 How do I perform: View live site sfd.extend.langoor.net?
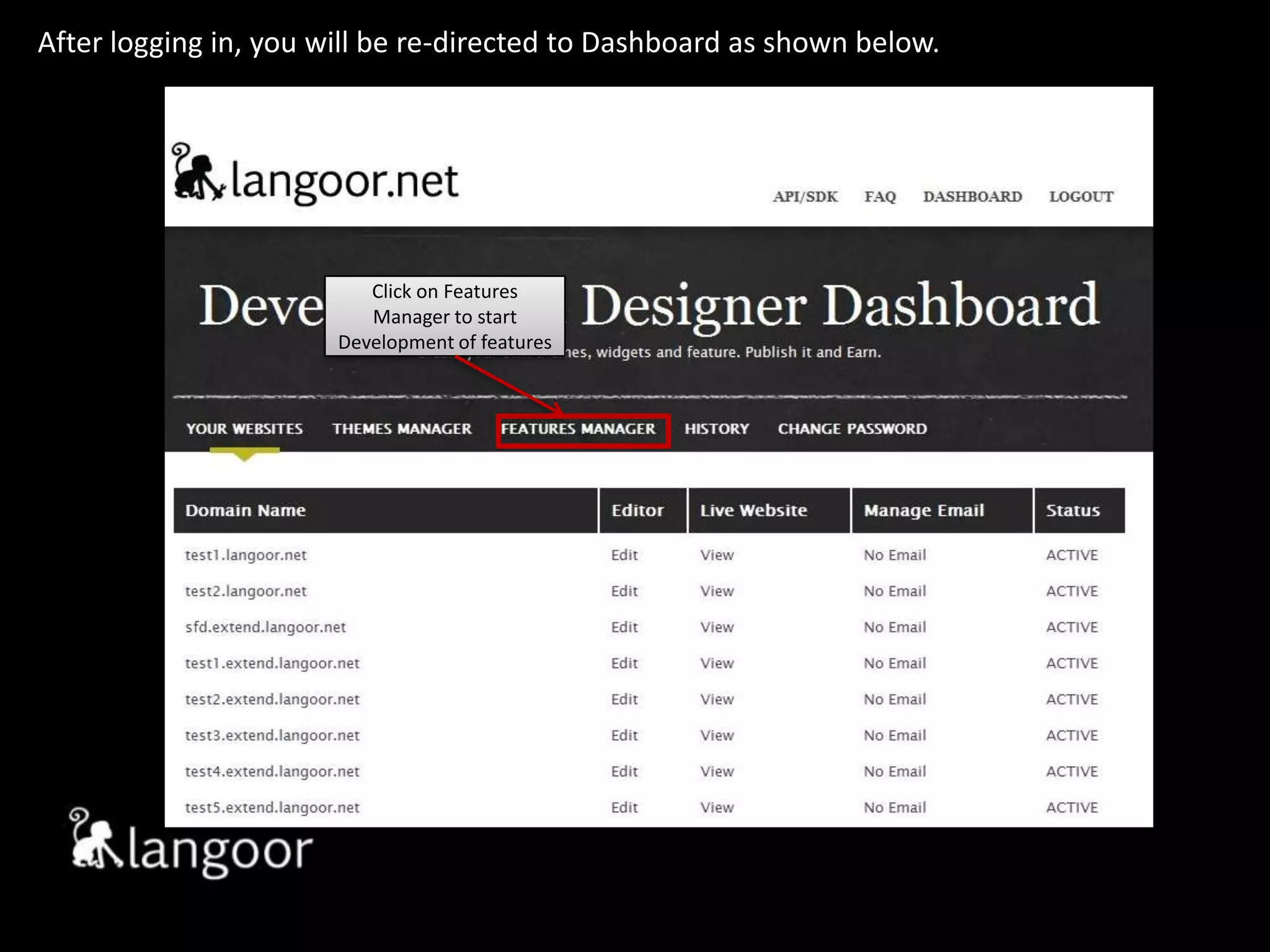pos(717,627)
